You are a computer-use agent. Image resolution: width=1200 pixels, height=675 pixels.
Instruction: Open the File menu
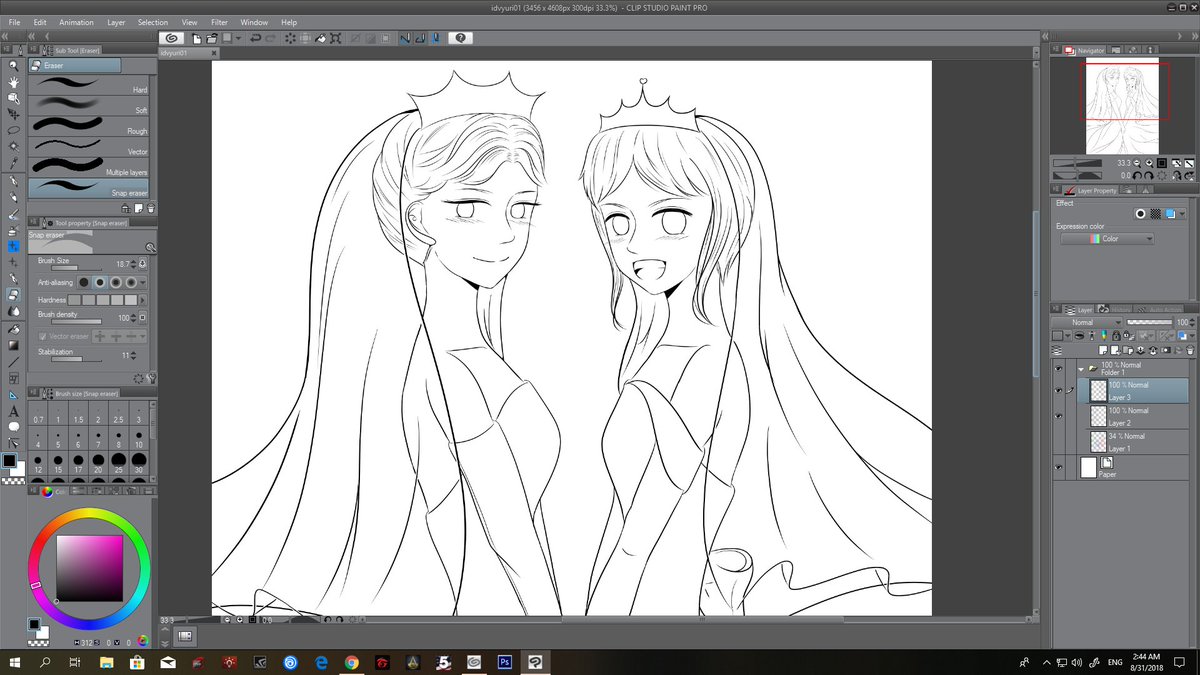tap(14, 22)
